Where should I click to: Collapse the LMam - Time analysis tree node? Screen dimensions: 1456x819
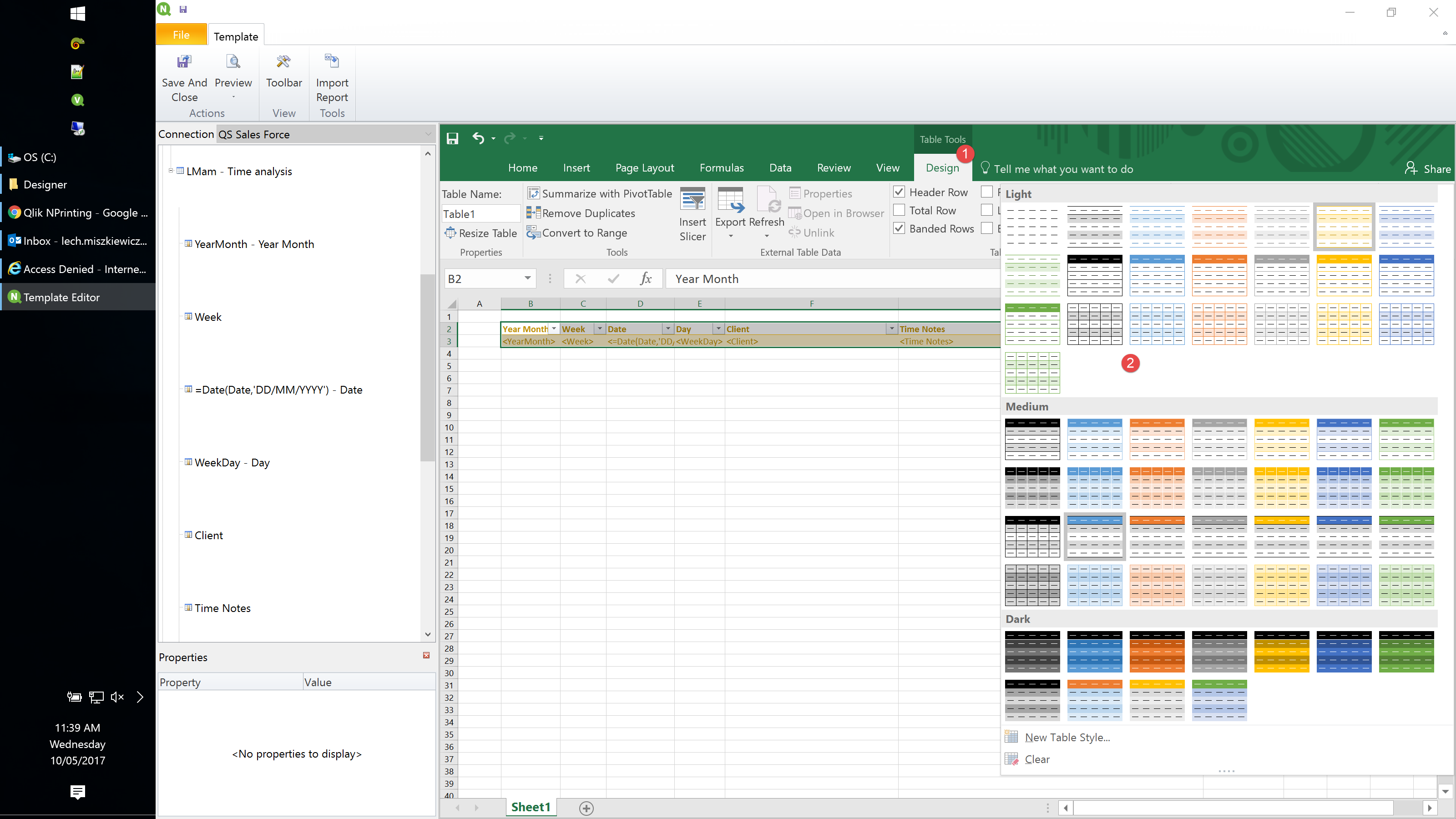click(170, 171)
